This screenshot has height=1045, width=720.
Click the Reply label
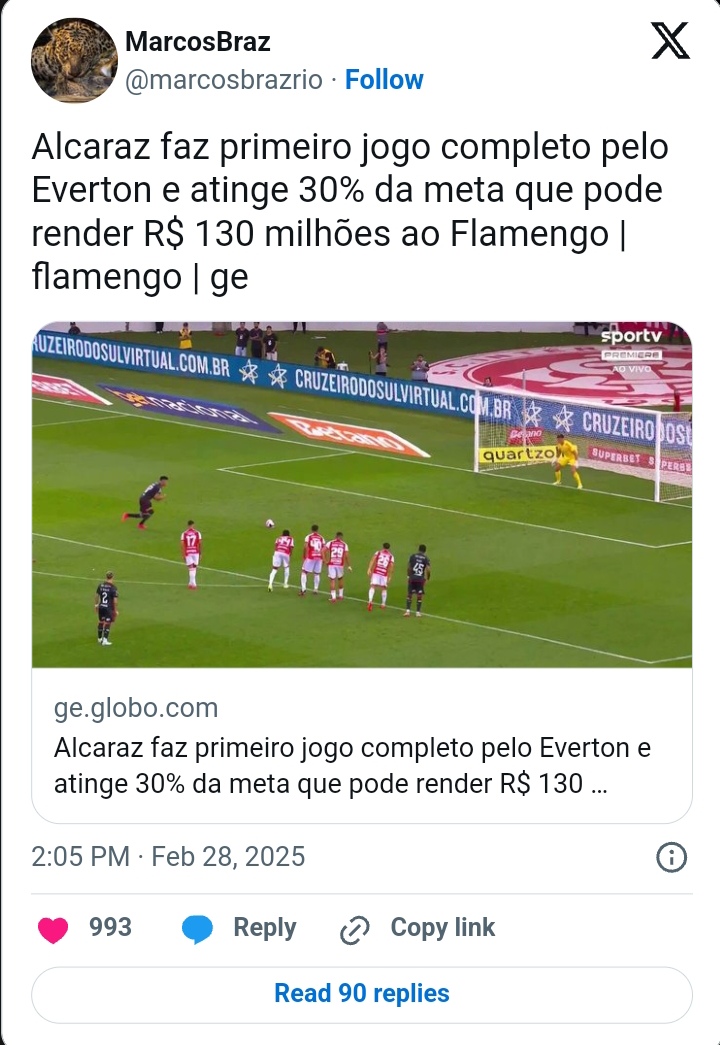[x=265, y=928]
